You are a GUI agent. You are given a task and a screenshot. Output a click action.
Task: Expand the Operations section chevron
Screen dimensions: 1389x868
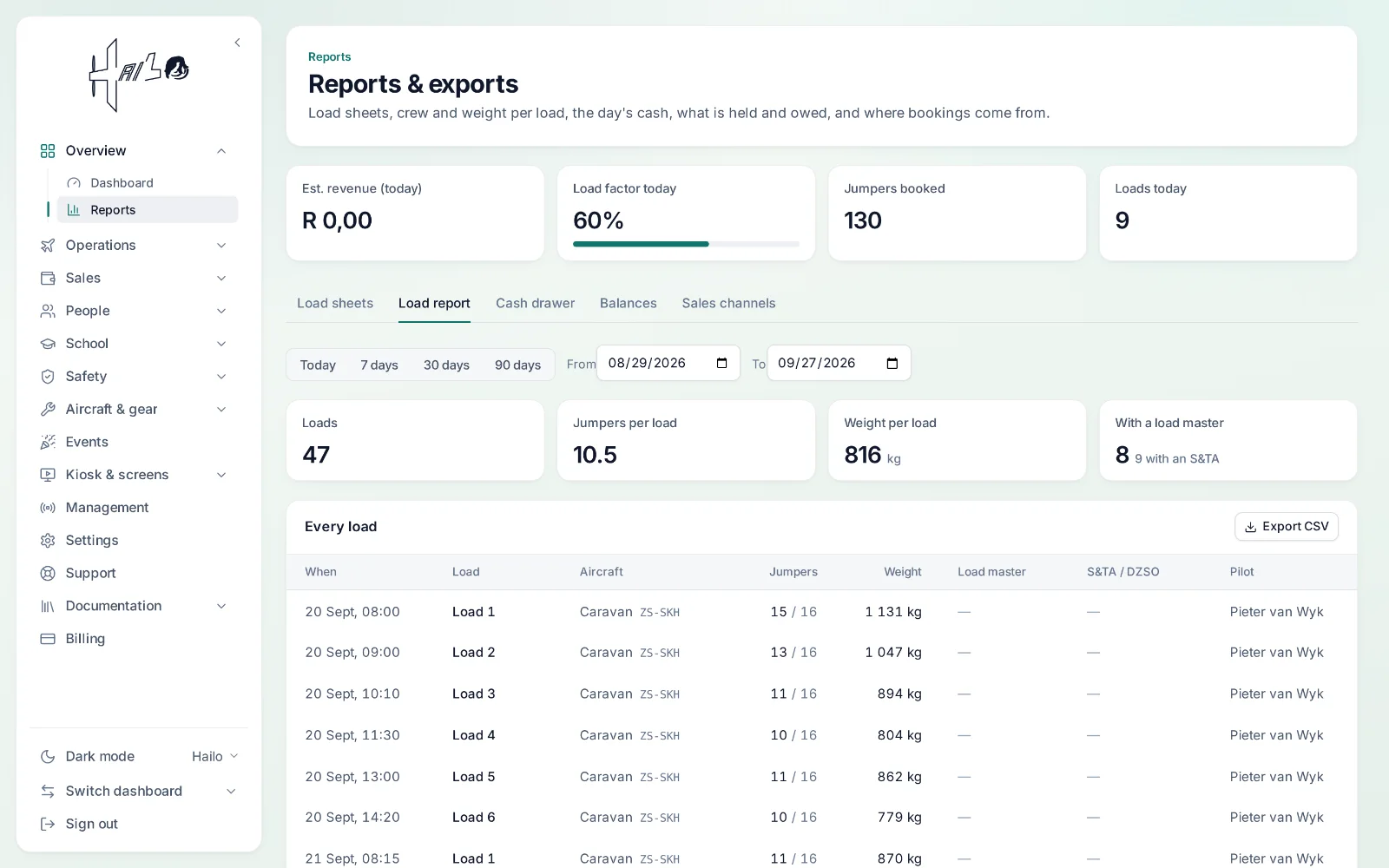[x=221, y=246]
